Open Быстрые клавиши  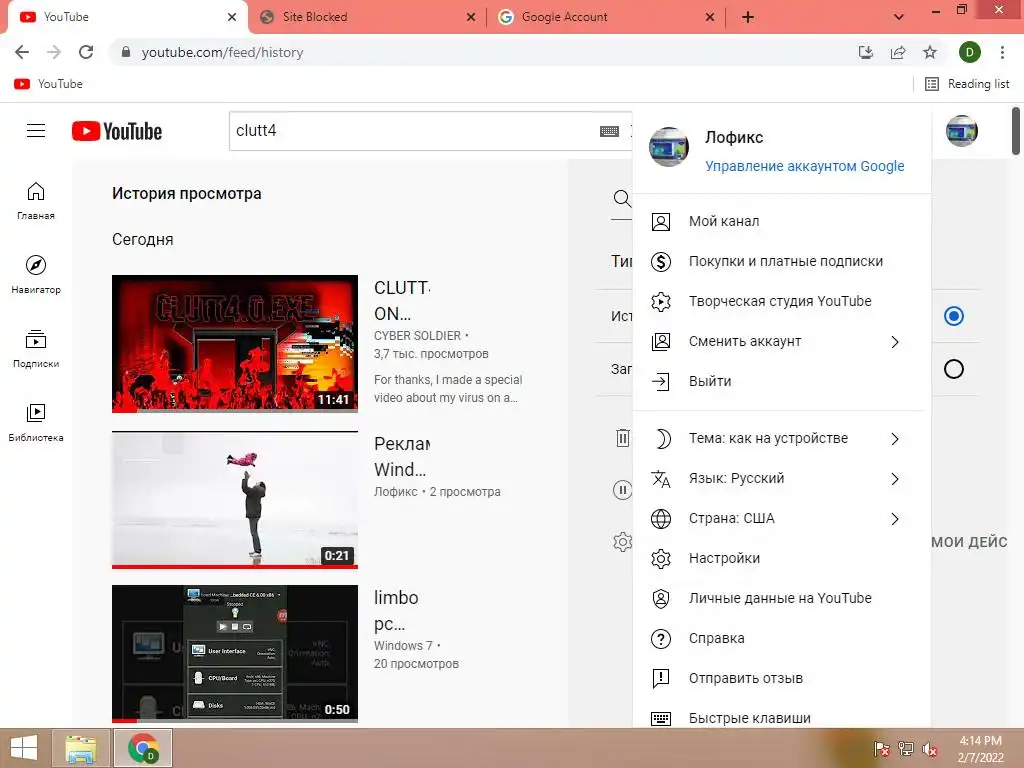pyautogui.click(x=781, y=717)
